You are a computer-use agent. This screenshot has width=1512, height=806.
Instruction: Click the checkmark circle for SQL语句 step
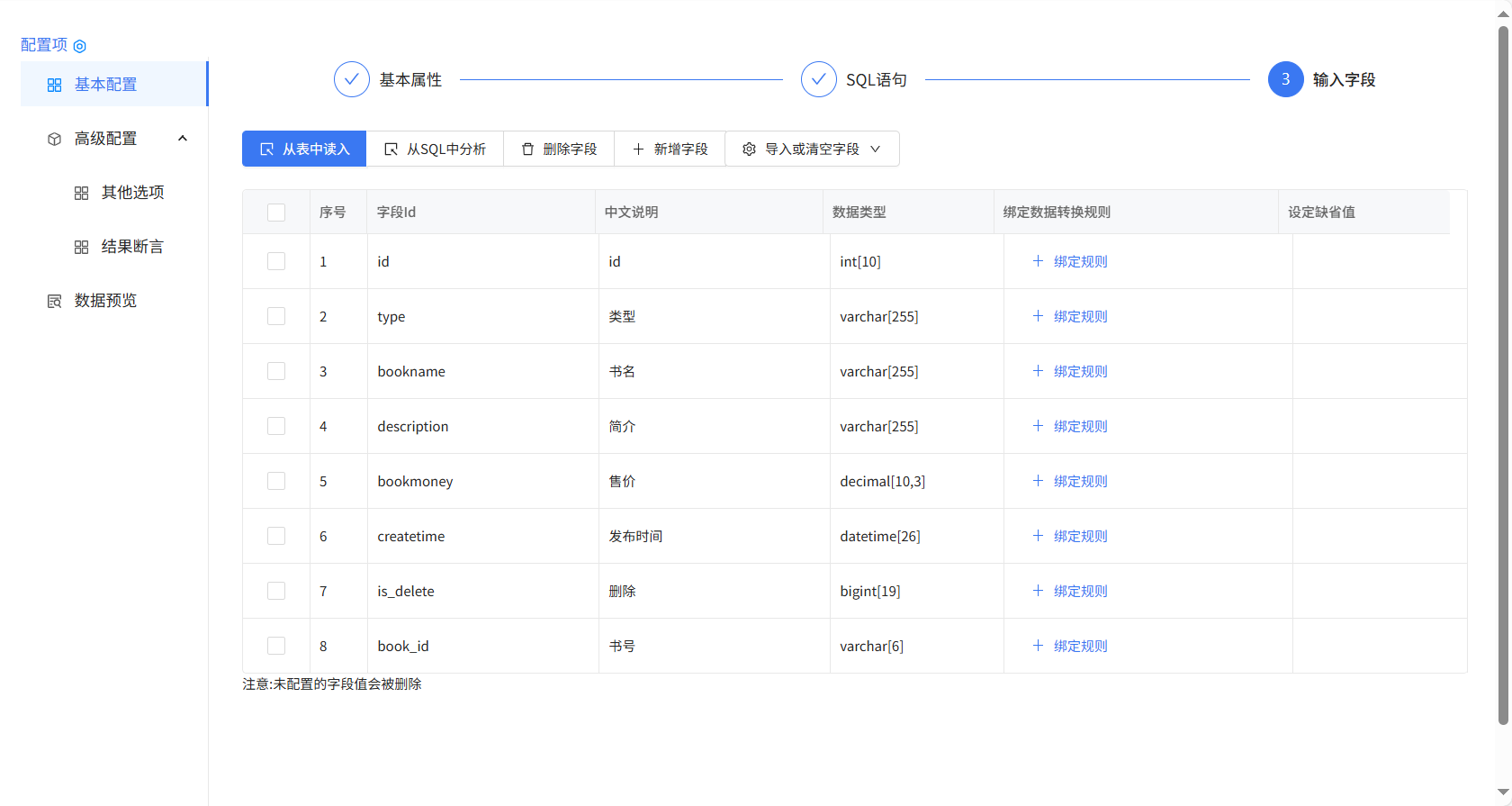click(x=819, y=79)
